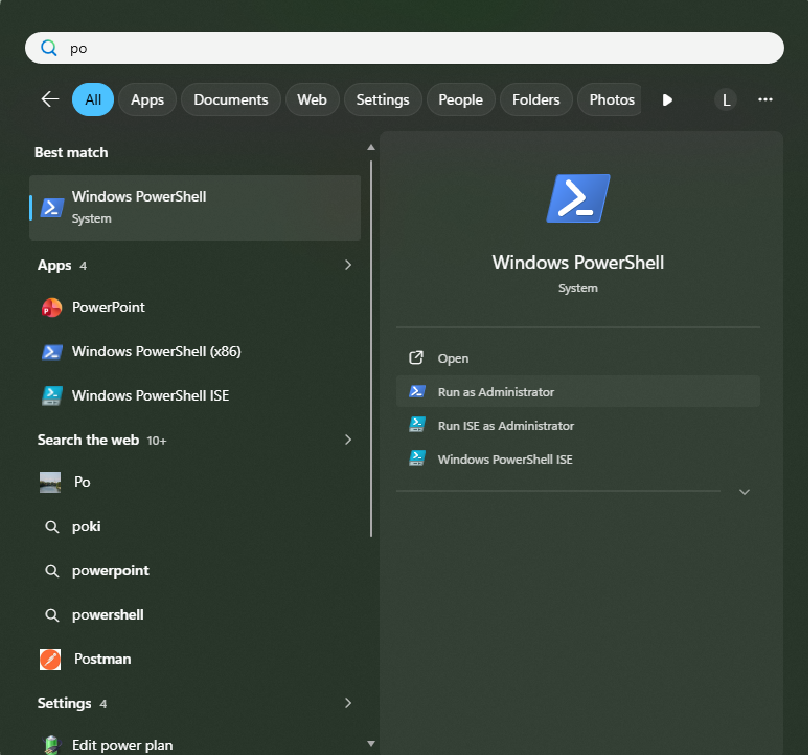Expand the Settings results section
Screen dimensions: 808x755
coord(348,703)
